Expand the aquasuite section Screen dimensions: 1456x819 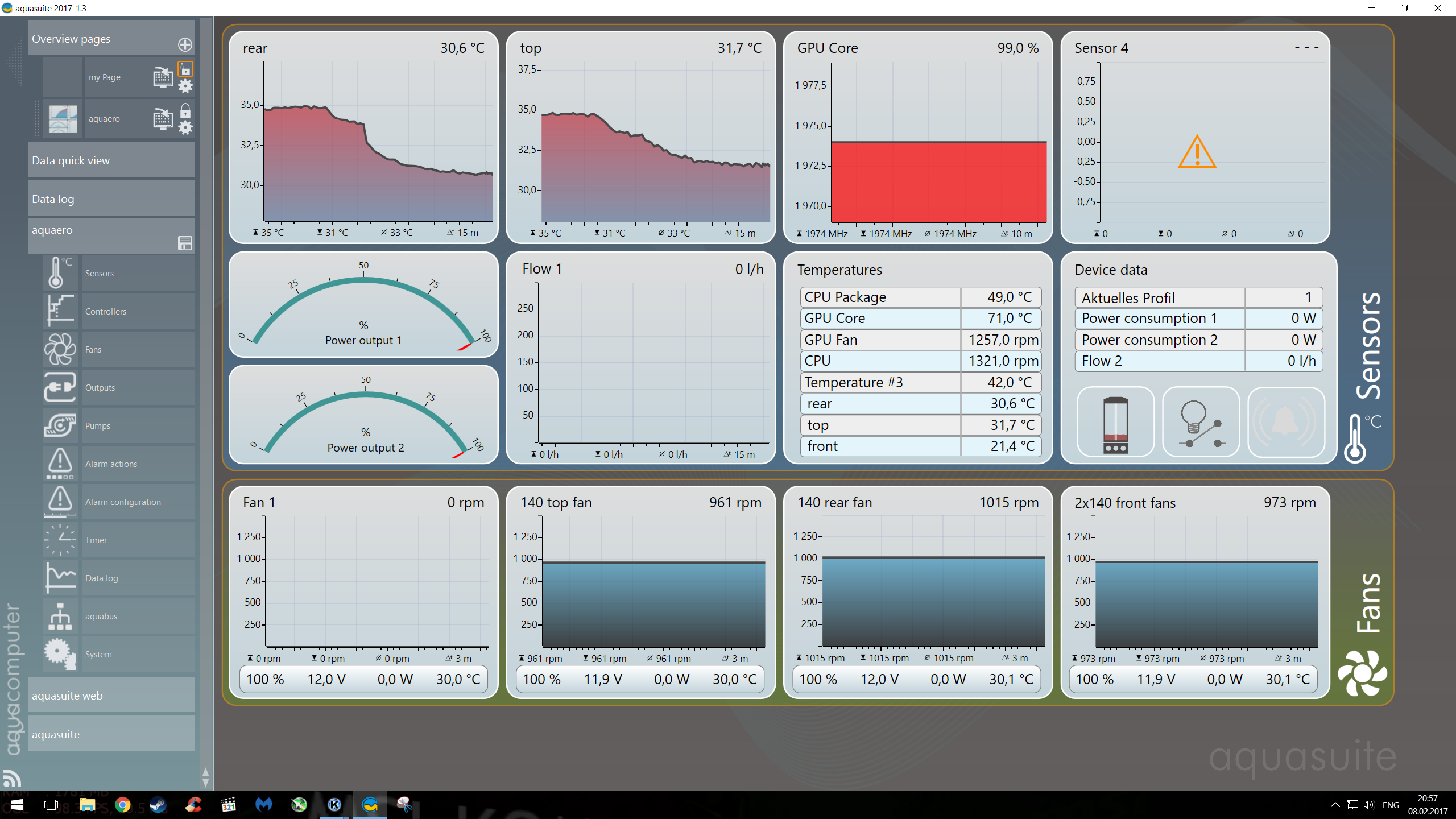point(111,734)
